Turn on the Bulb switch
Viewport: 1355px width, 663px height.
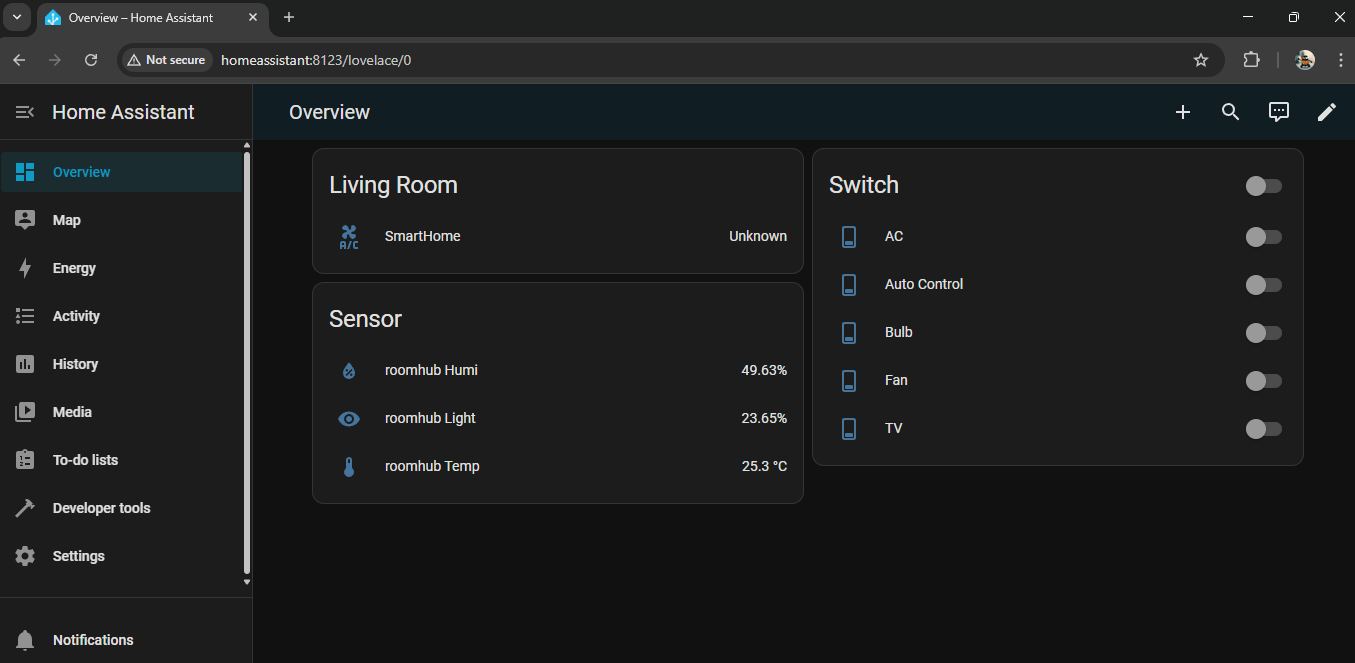pos(1263,333)
